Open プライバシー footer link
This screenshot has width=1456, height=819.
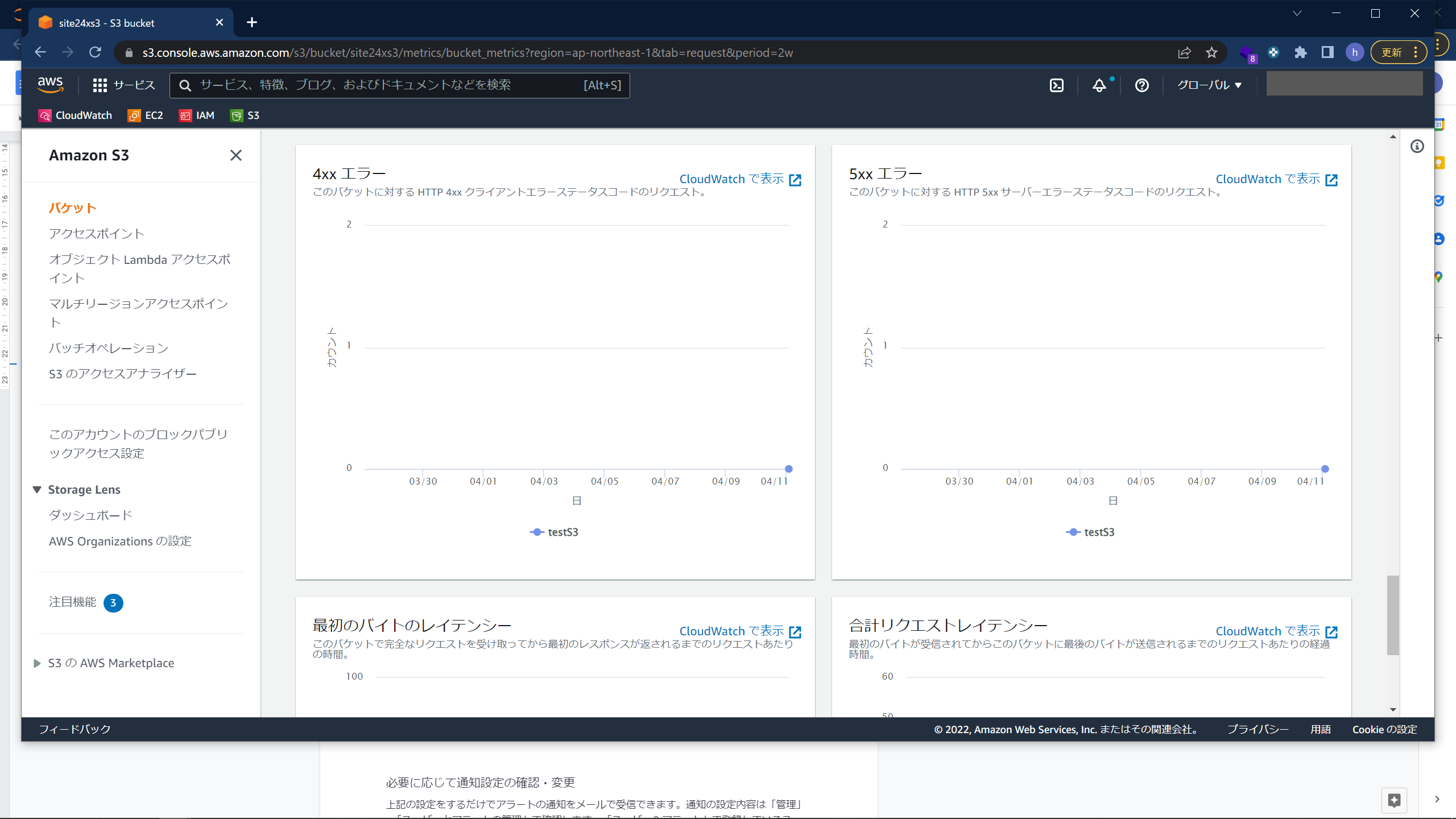pos(1258,729)
